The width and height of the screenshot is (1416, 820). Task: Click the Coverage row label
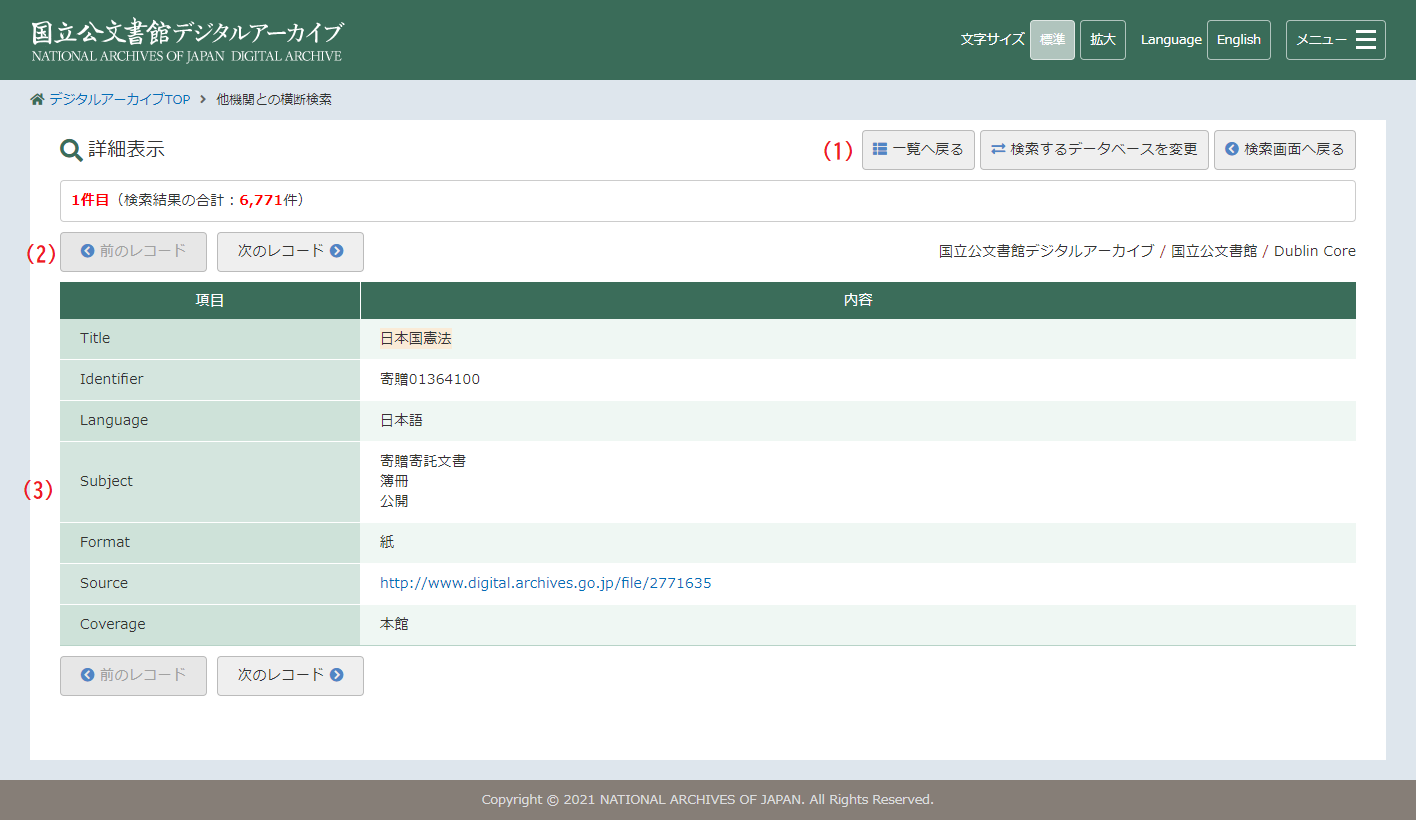pyautogui.click(x=112, y=624)
